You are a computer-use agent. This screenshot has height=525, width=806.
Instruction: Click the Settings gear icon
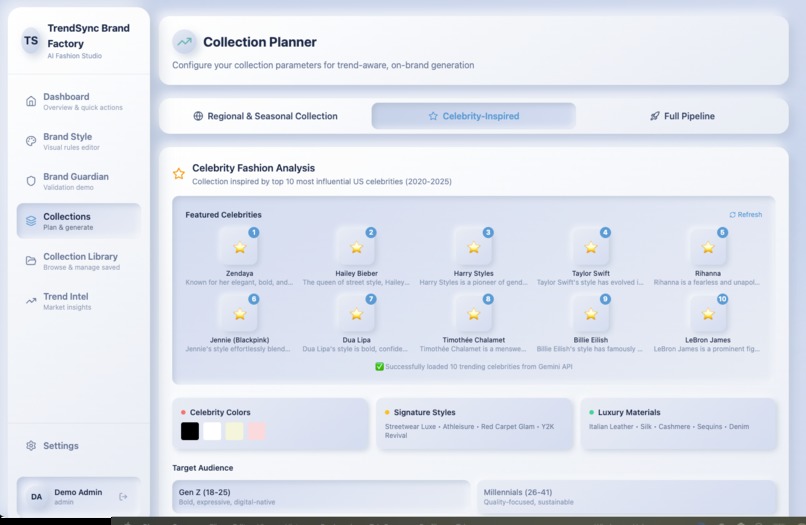pyautogui.click(x=31, y=446)
